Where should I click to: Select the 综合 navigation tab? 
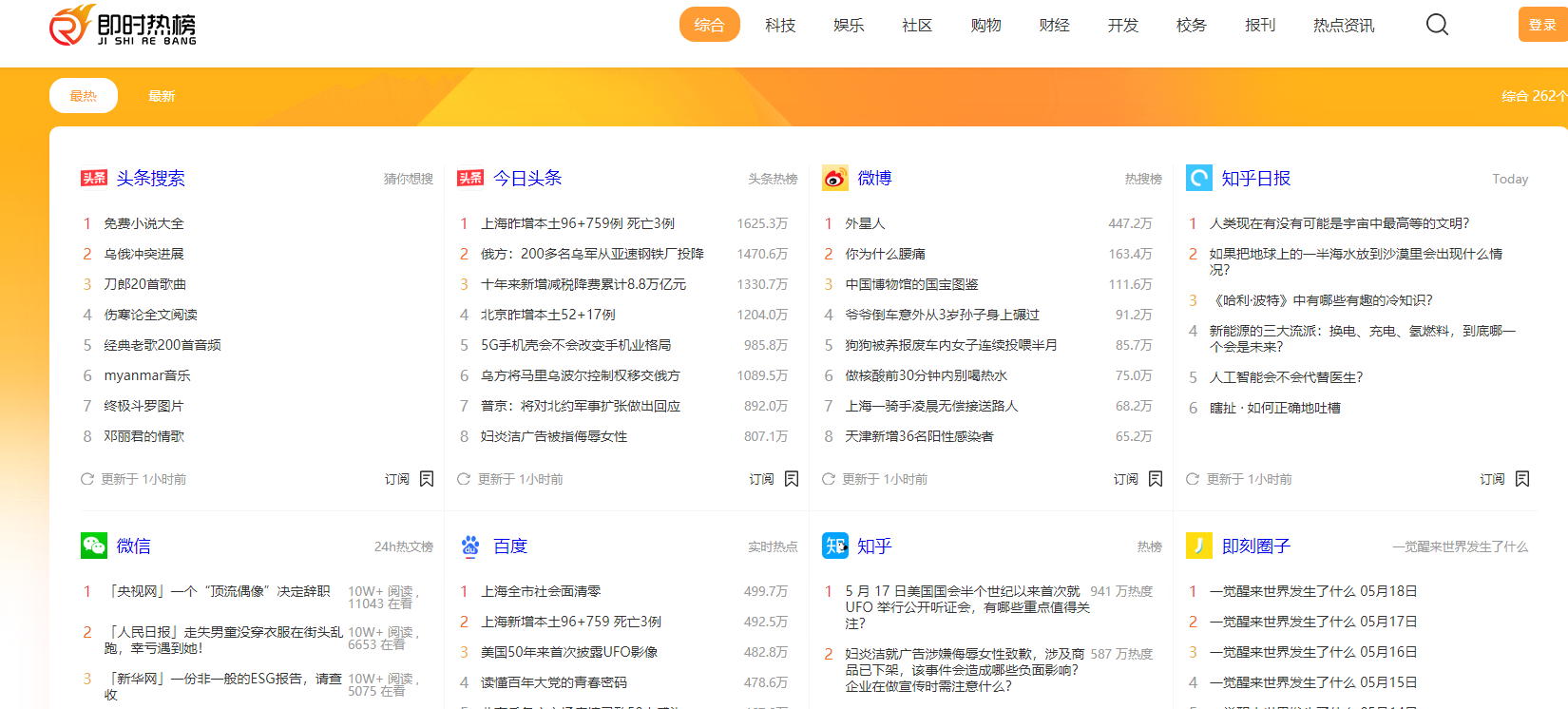(710, 25)
